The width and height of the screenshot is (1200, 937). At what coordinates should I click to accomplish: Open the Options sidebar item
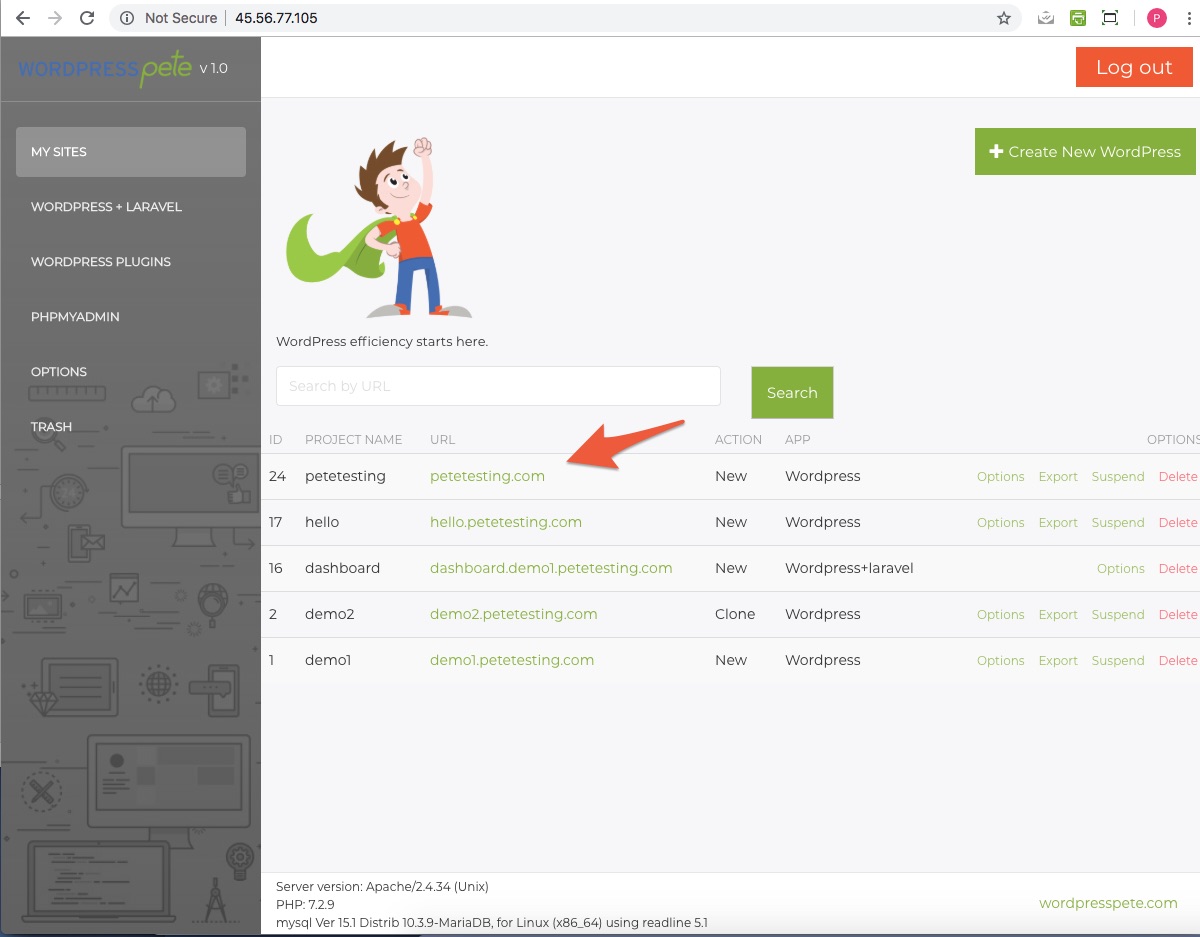coord(59,372)
